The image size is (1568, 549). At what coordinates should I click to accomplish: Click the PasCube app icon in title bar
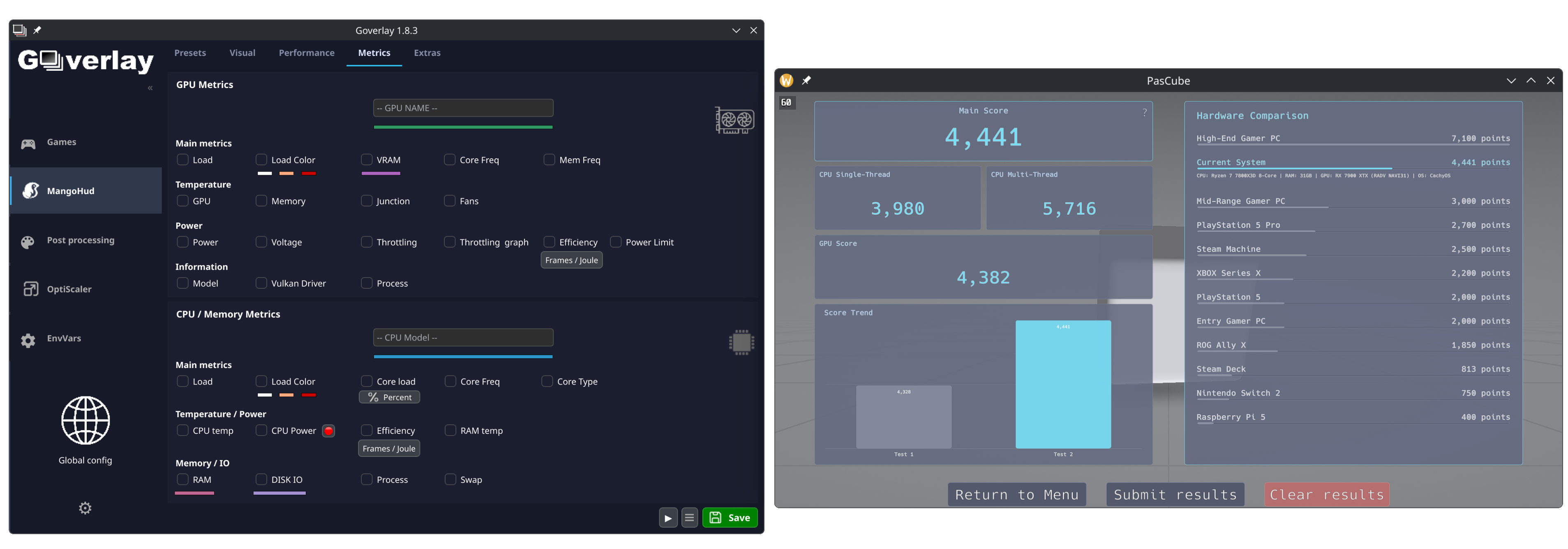786,81
